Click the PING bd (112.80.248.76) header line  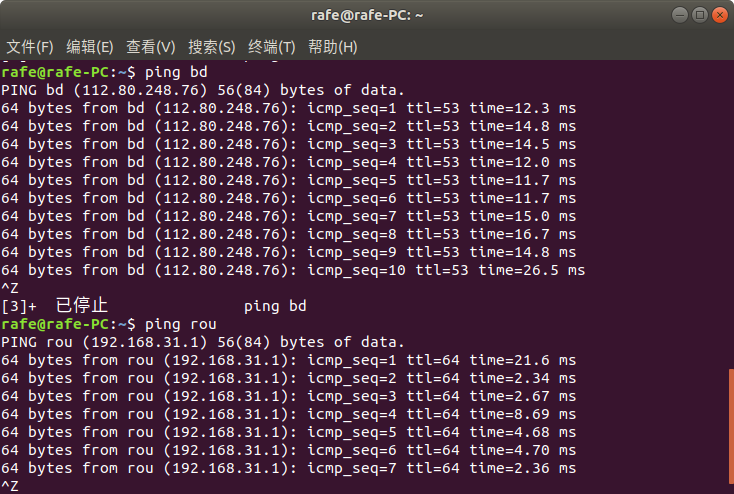200,90
